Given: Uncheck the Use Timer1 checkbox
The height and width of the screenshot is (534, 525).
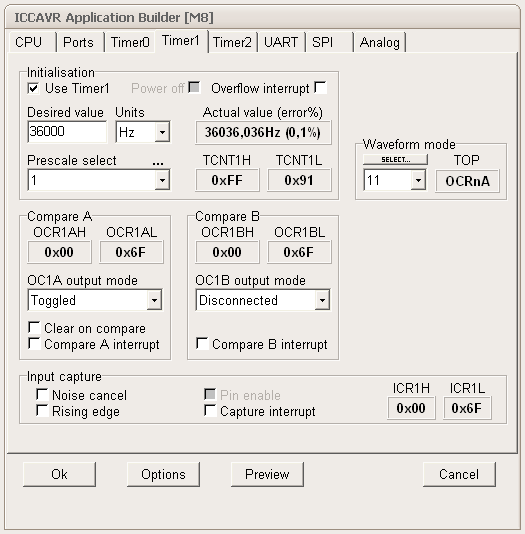Looking at the screenshot, I should coord(33,89).
